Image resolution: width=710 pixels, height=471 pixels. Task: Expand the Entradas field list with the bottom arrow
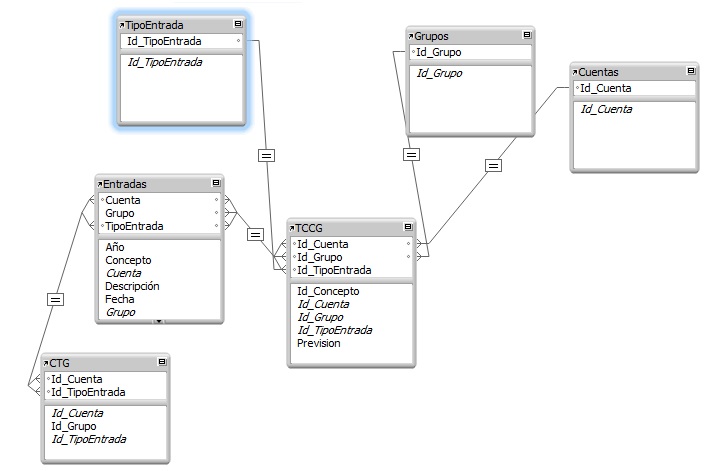coord(159,321)
